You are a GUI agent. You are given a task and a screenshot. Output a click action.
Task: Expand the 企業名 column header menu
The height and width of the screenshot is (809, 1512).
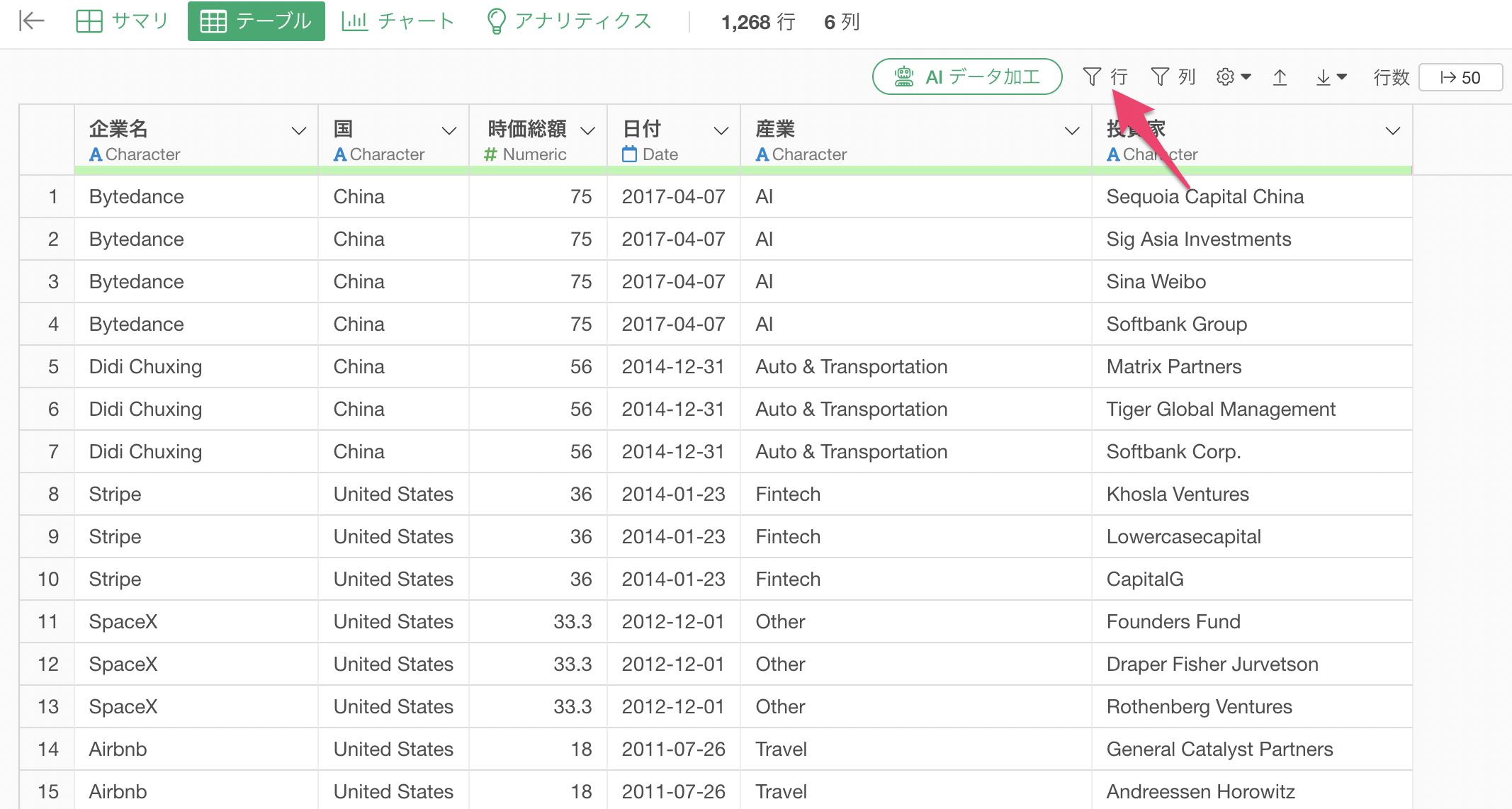click(299, 130)
